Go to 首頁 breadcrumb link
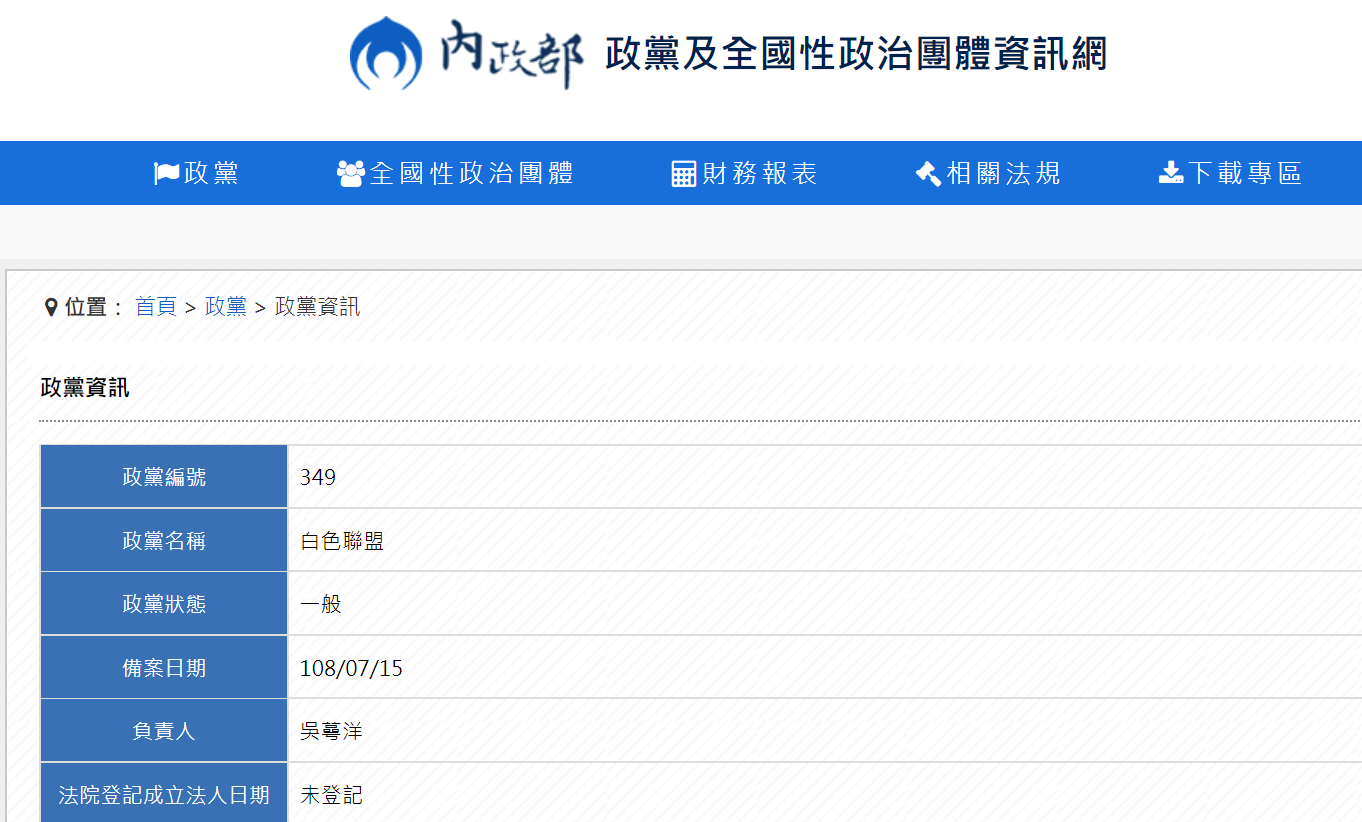The height and width of the screenshot is (822, 1362). (156, 307)
